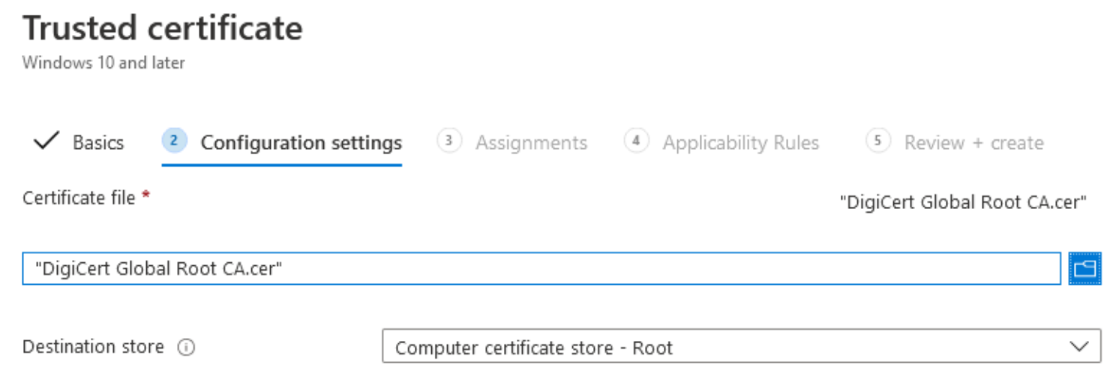Show the Destination store info tooltip icon

[x=186, y=348]
